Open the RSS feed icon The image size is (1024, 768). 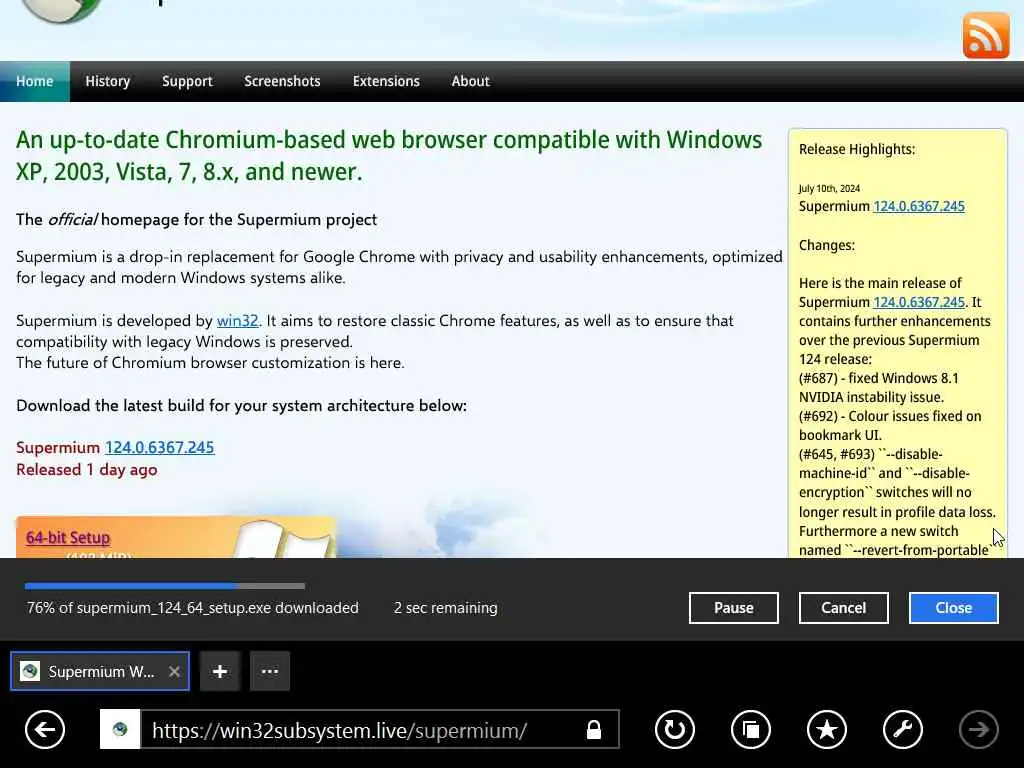pyautogui.click(x=985, y=36)
